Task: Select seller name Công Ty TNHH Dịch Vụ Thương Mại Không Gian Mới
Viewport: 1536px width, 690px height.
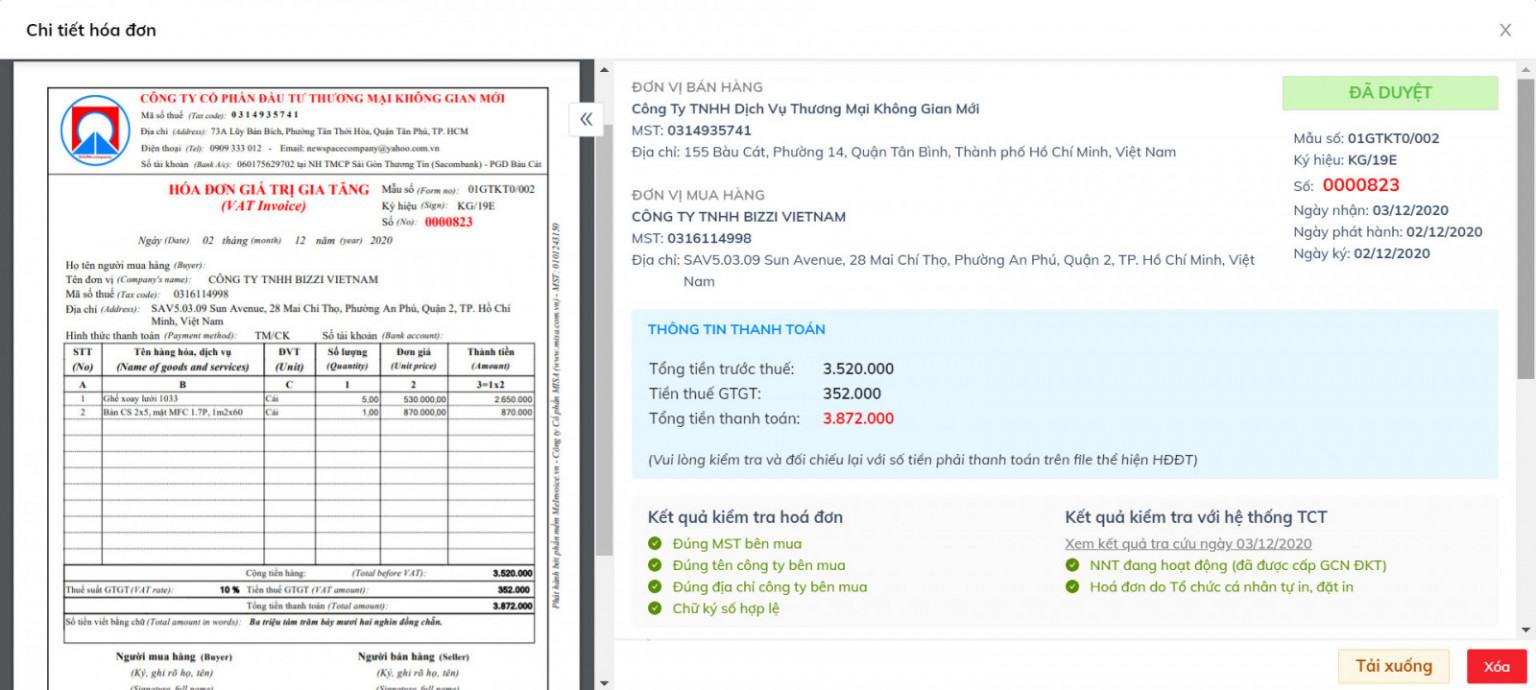Action: click(x=806, y=109)
